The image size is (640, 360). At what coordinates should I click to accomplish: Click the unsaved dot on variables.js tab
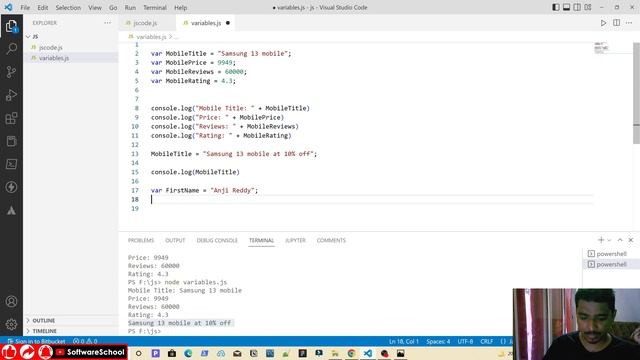(228, 23)
